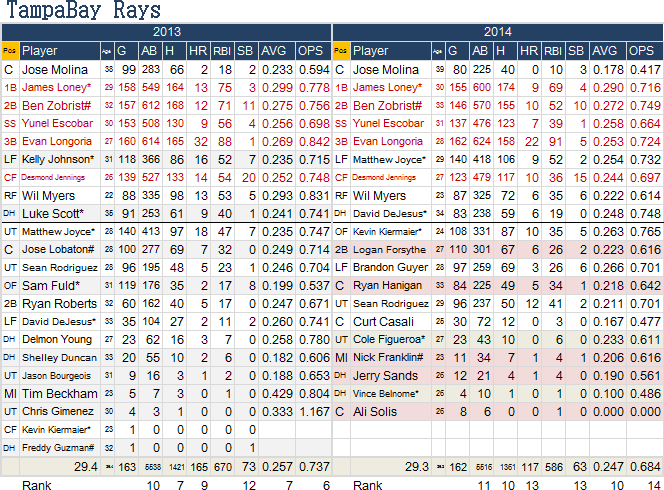Click Curt Casali player name
Image resolution: width=664 pixels, height=490 pixels.
pyautogui.click(x=383, y=322)
